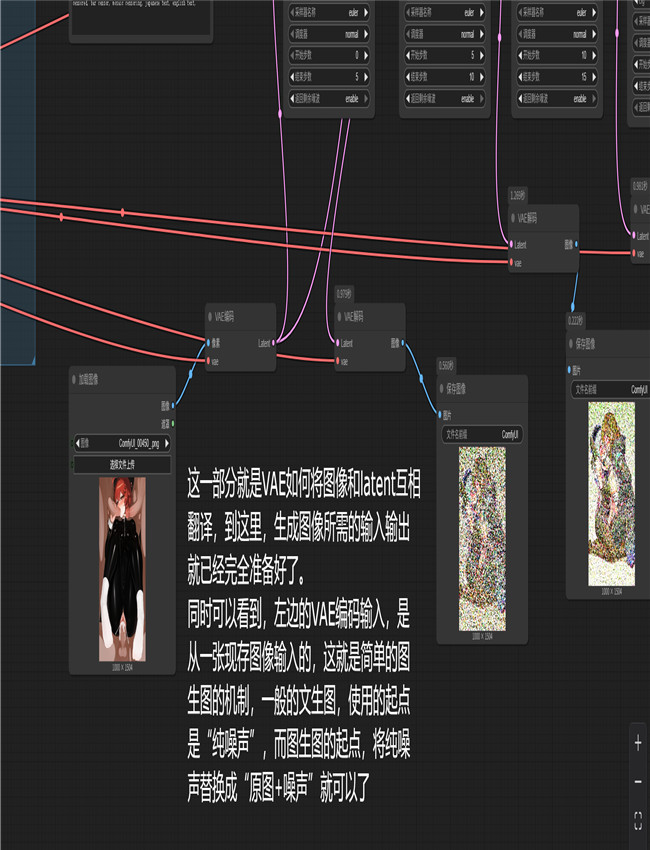Click the 选择文件上传 upload button

click(122, 464)
